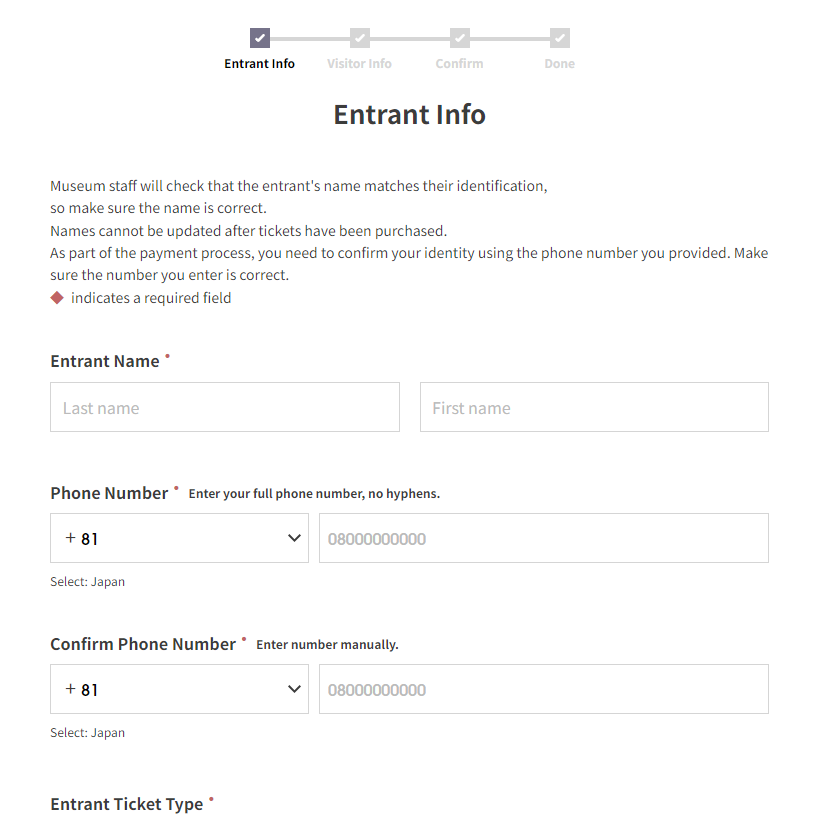This screenshot has width=822, height=828.
Task: Select the Done step label
Action: coord(560,64)
